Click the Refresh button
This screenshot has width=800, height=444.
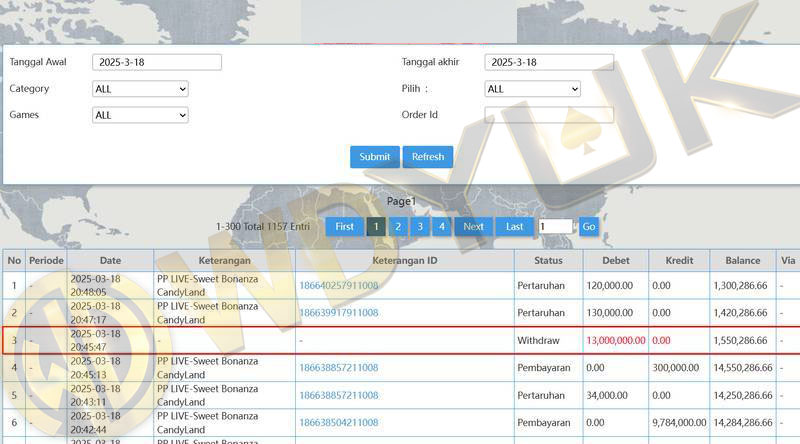coord(428,157)
